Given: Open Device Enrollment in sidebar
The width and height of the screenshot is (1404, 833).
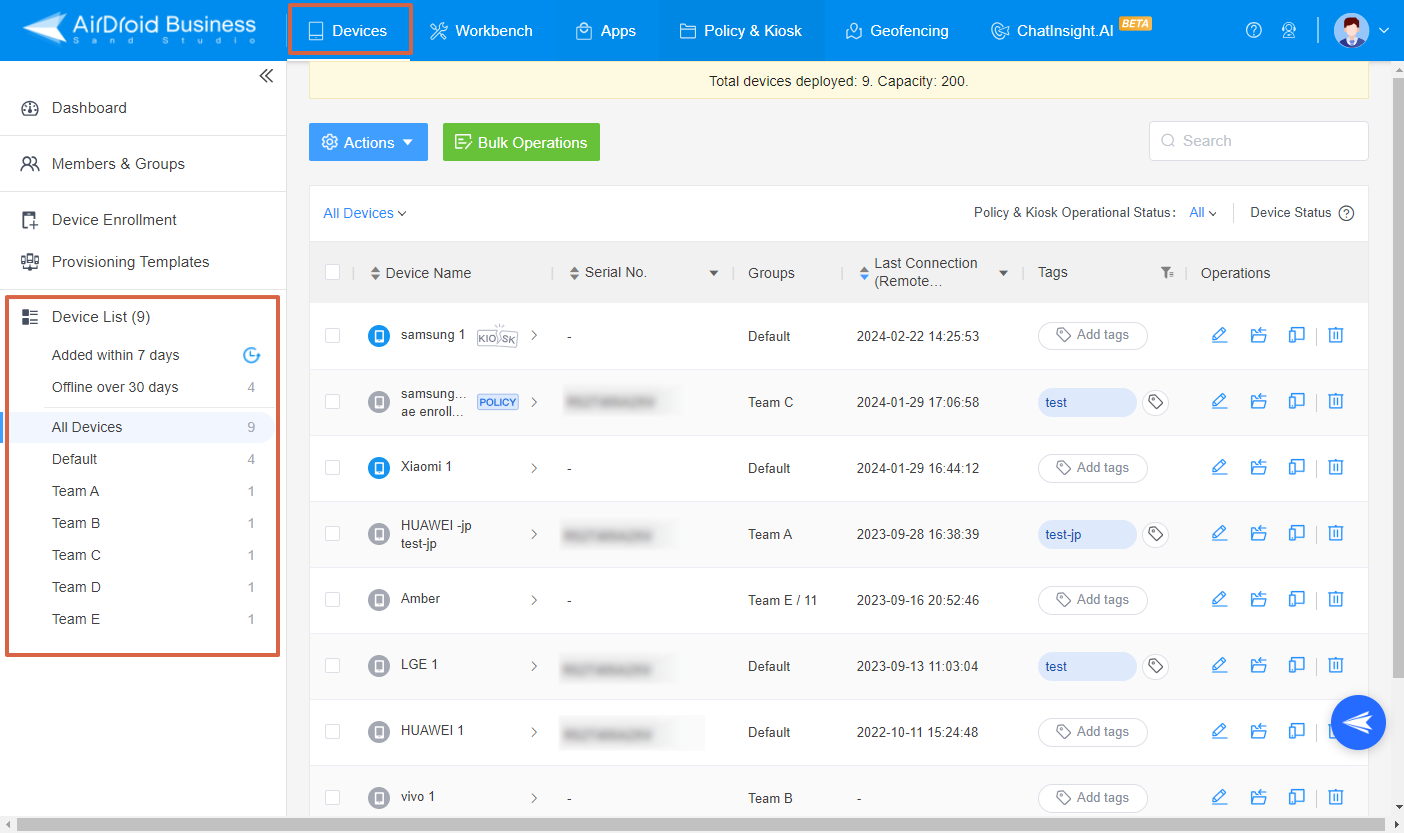Looking at the screenshot, I should [x=114, y=220].
